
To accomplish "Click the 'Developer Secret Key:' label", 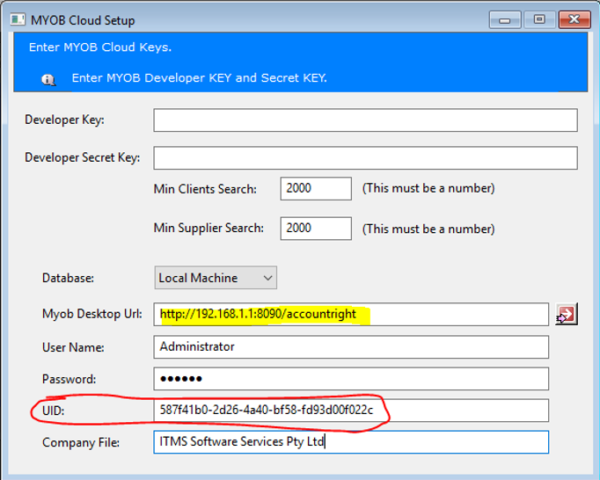I will (x=82, y=158).
